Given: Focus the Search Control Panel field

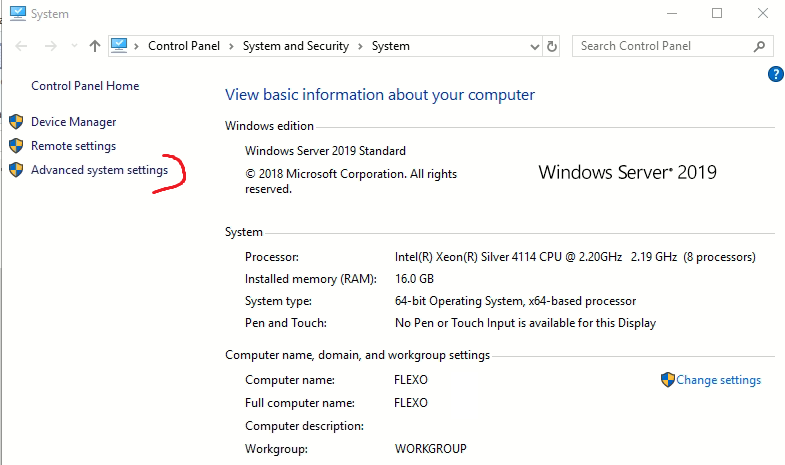Looking at the screenshot, I should pos(672,46).
